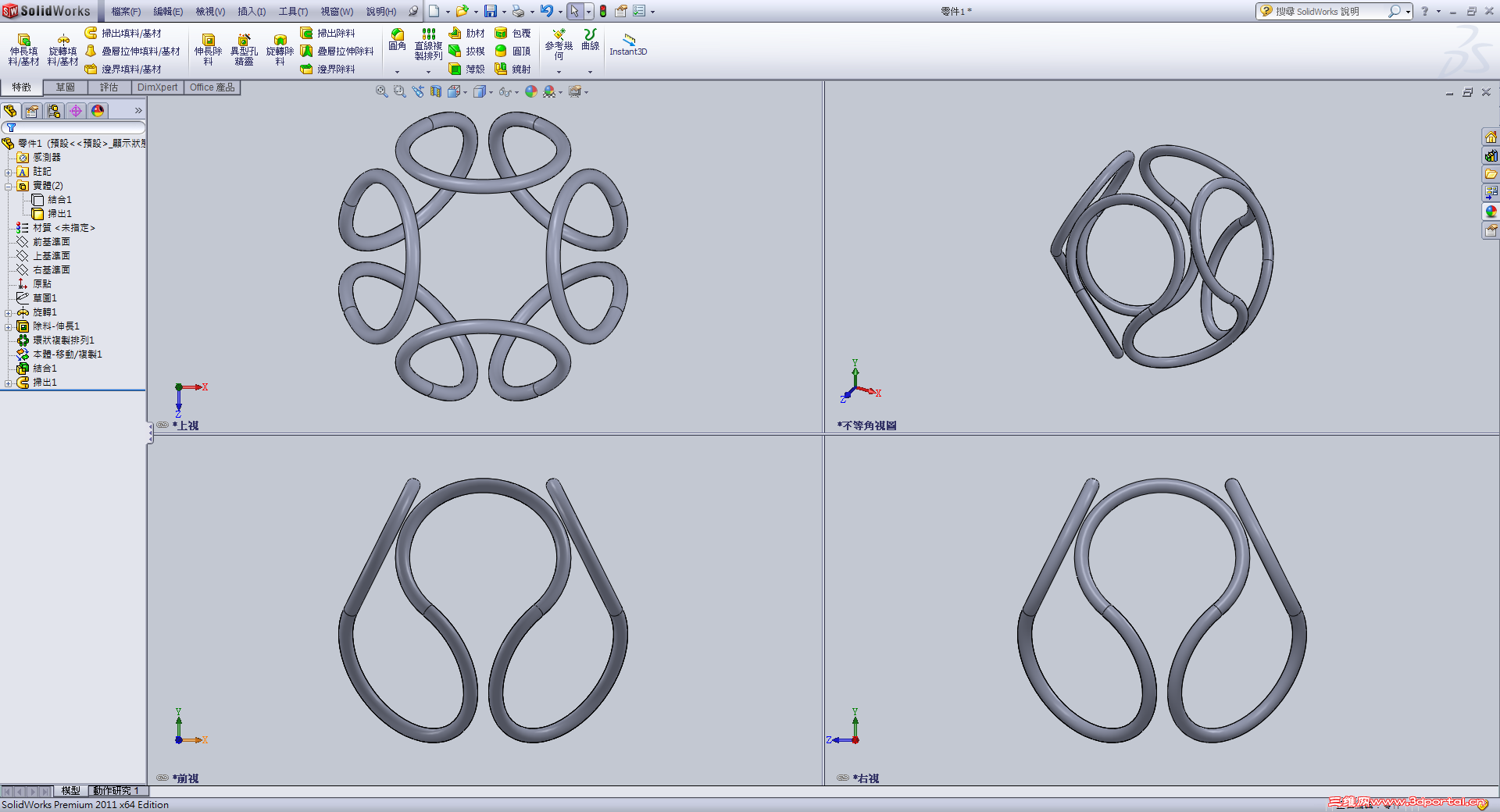Screen dimensions: 1500x812
Task: Open the DisplayManager color wheel tab
Action: (x=98, y=111)
